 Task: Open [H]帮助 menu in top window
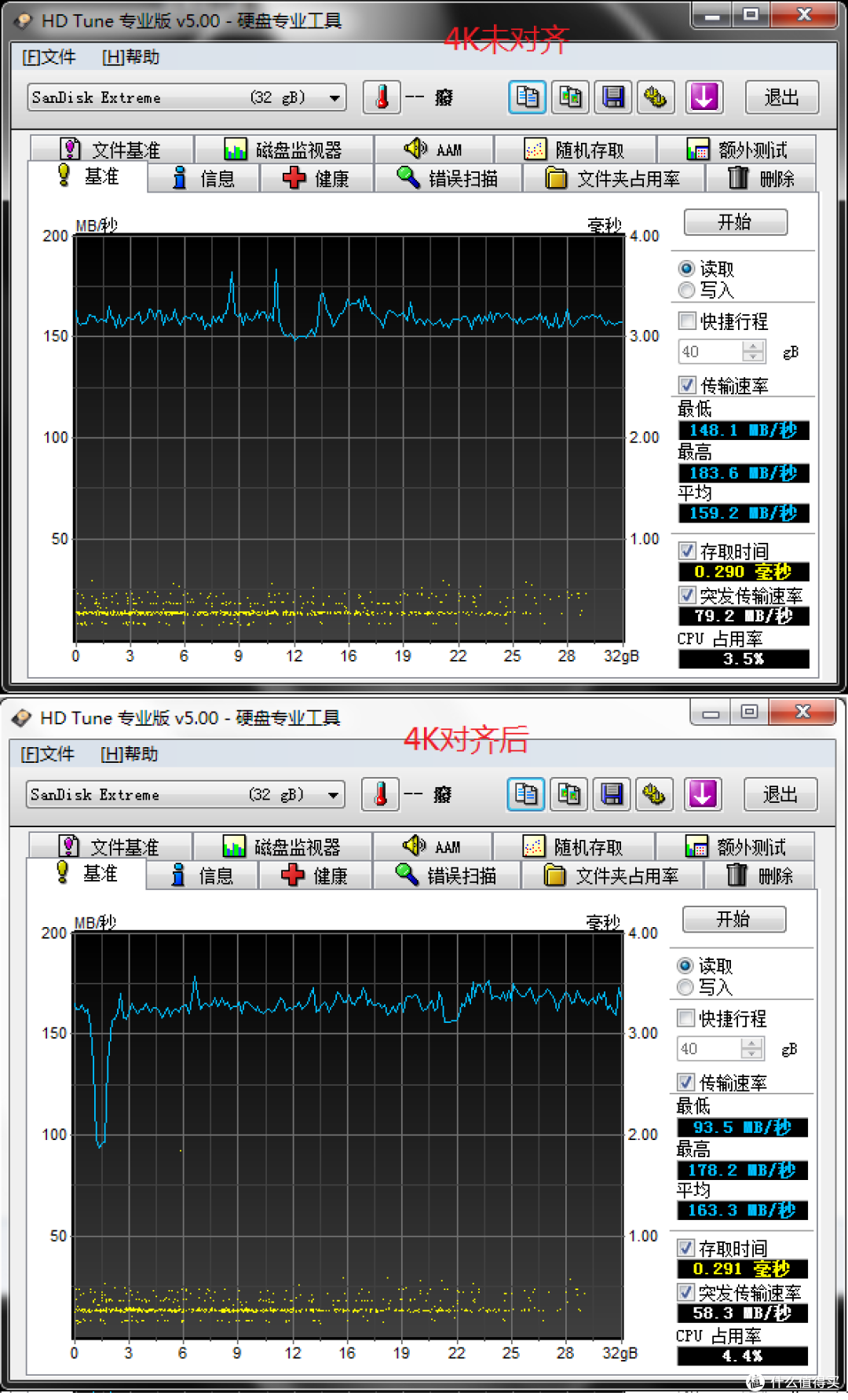click(x=131, y=57)
